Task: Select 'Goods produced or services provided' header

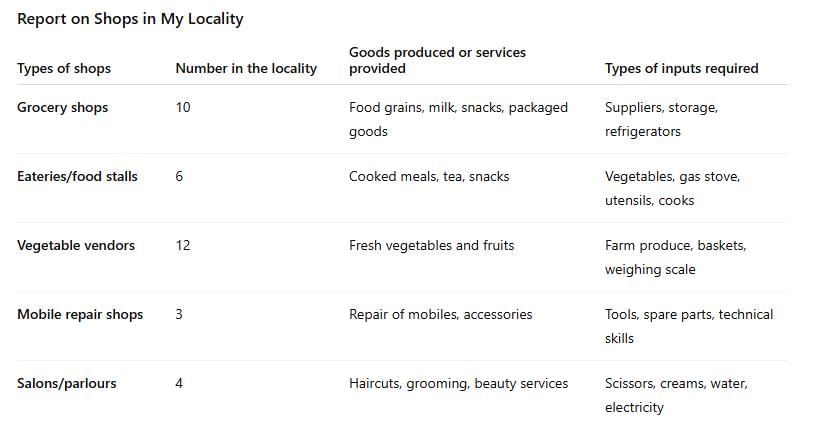Action: pyautogui.click(x=437, y=60)
